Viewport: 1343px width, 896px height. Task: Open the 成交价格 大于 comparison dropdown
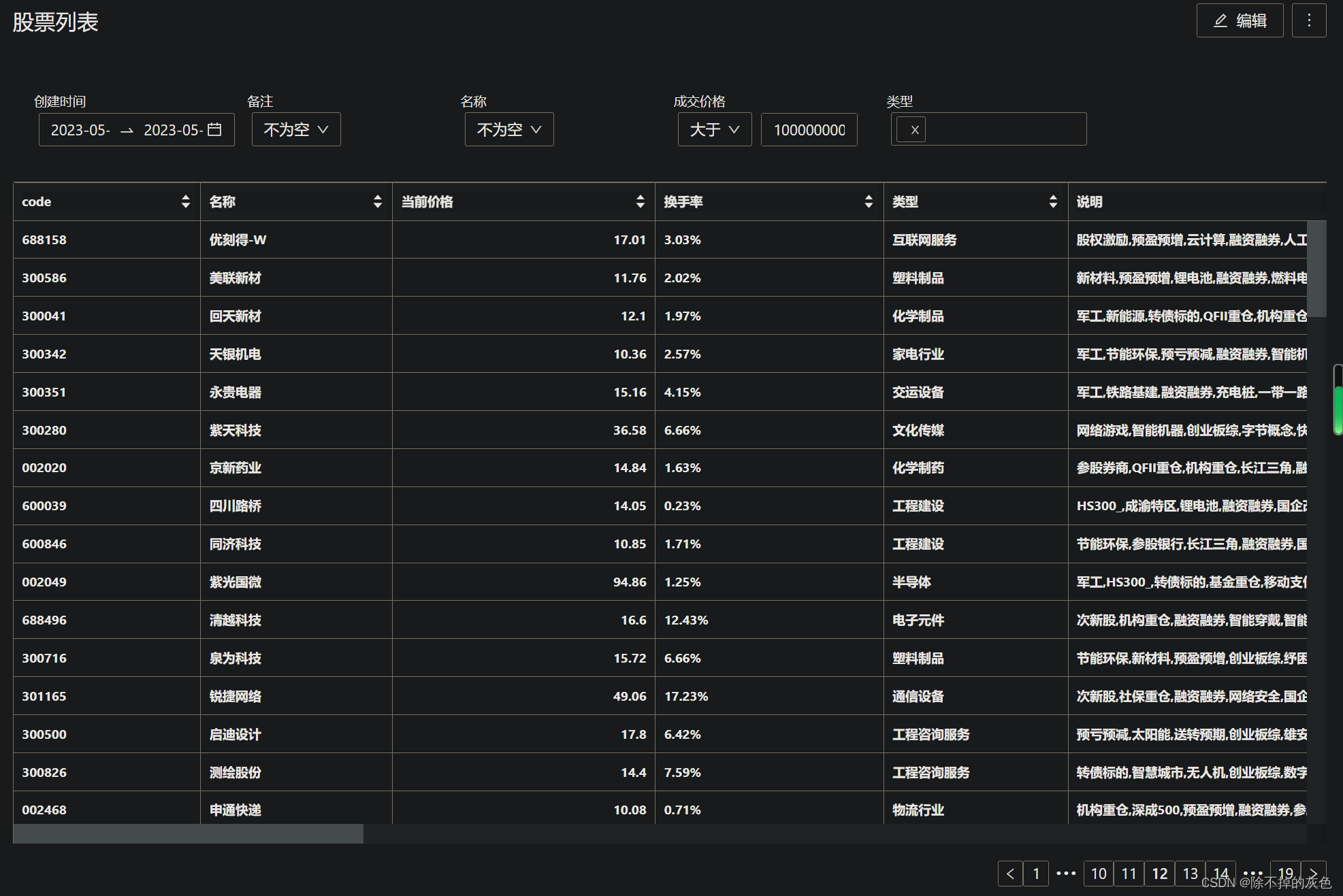(x=714, y=129)
